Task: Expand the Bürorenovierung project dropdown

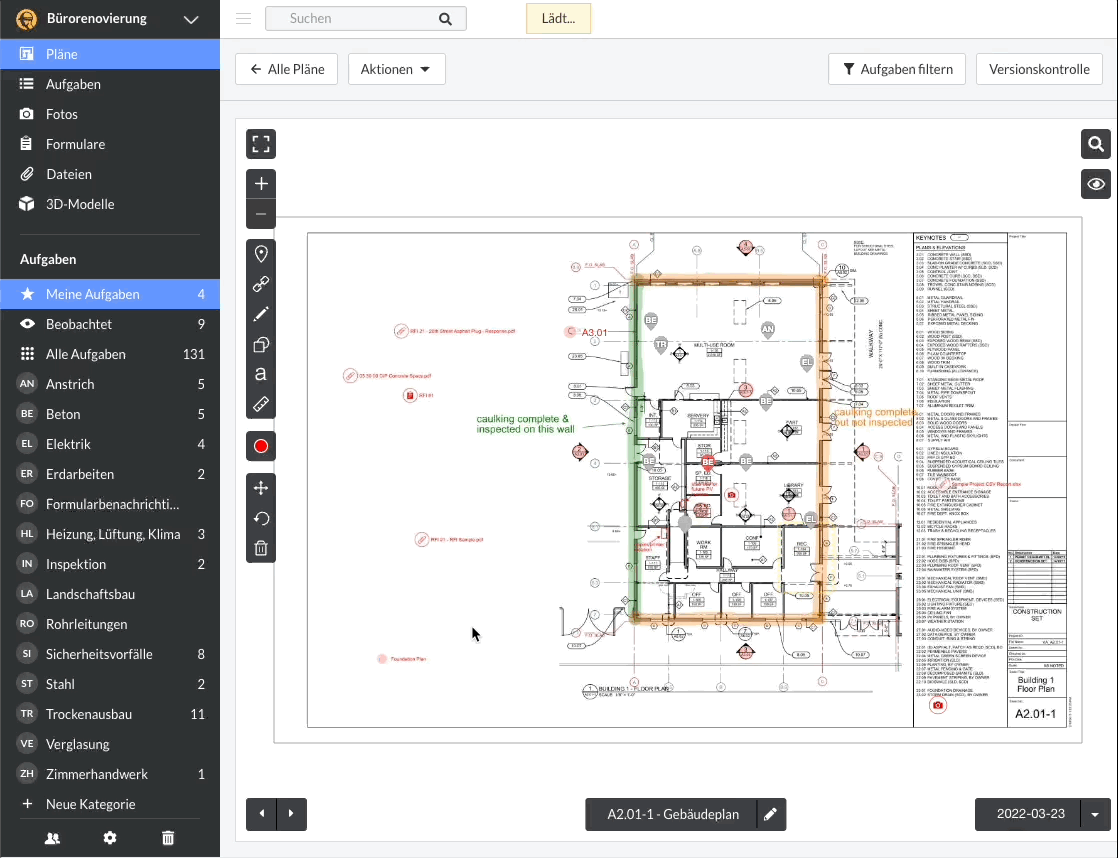Action: pyautogui.click(x=191, y=19)
